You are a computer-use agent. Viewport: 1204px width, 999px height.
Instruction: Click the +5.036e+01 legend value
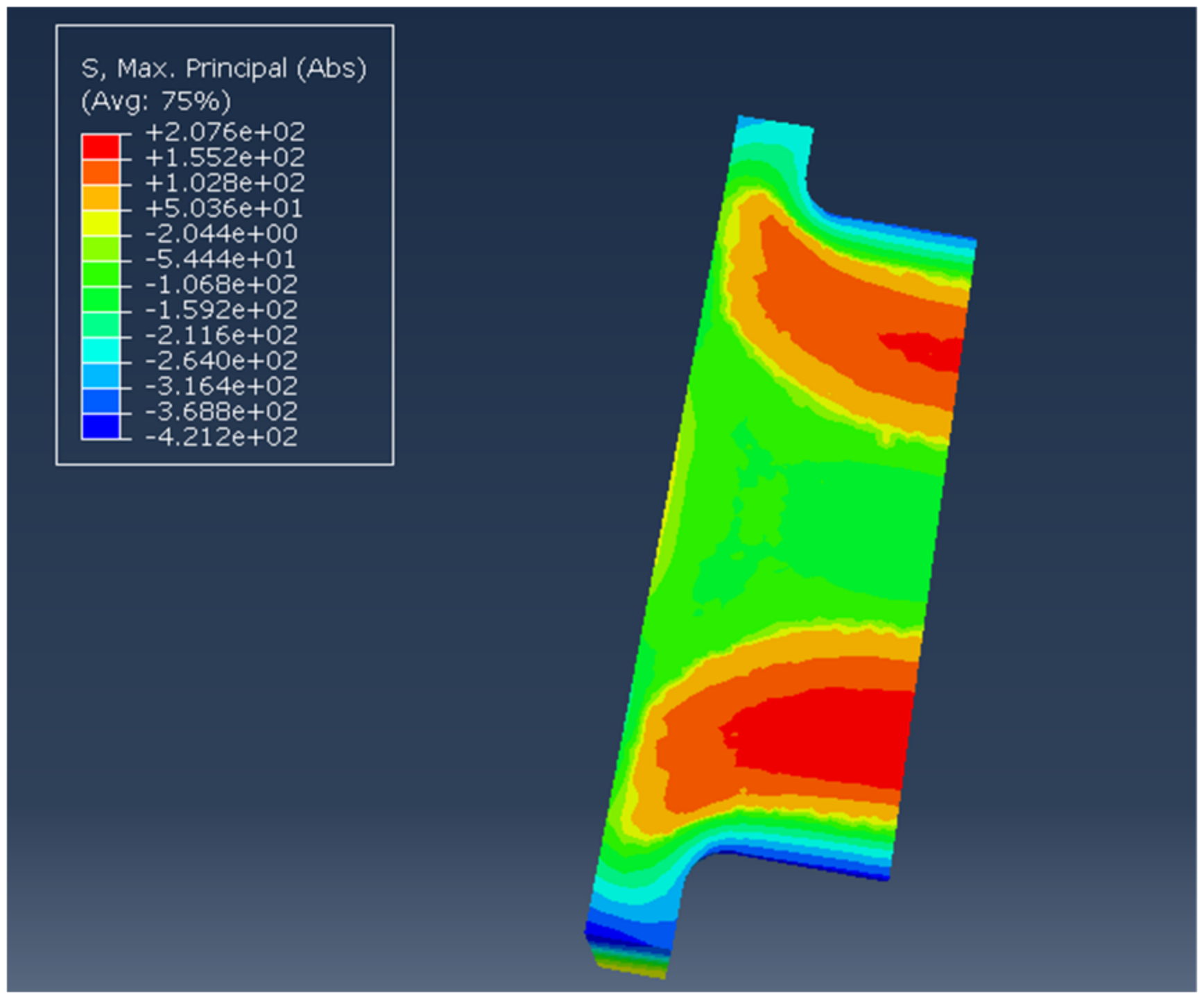coord(223,208)
